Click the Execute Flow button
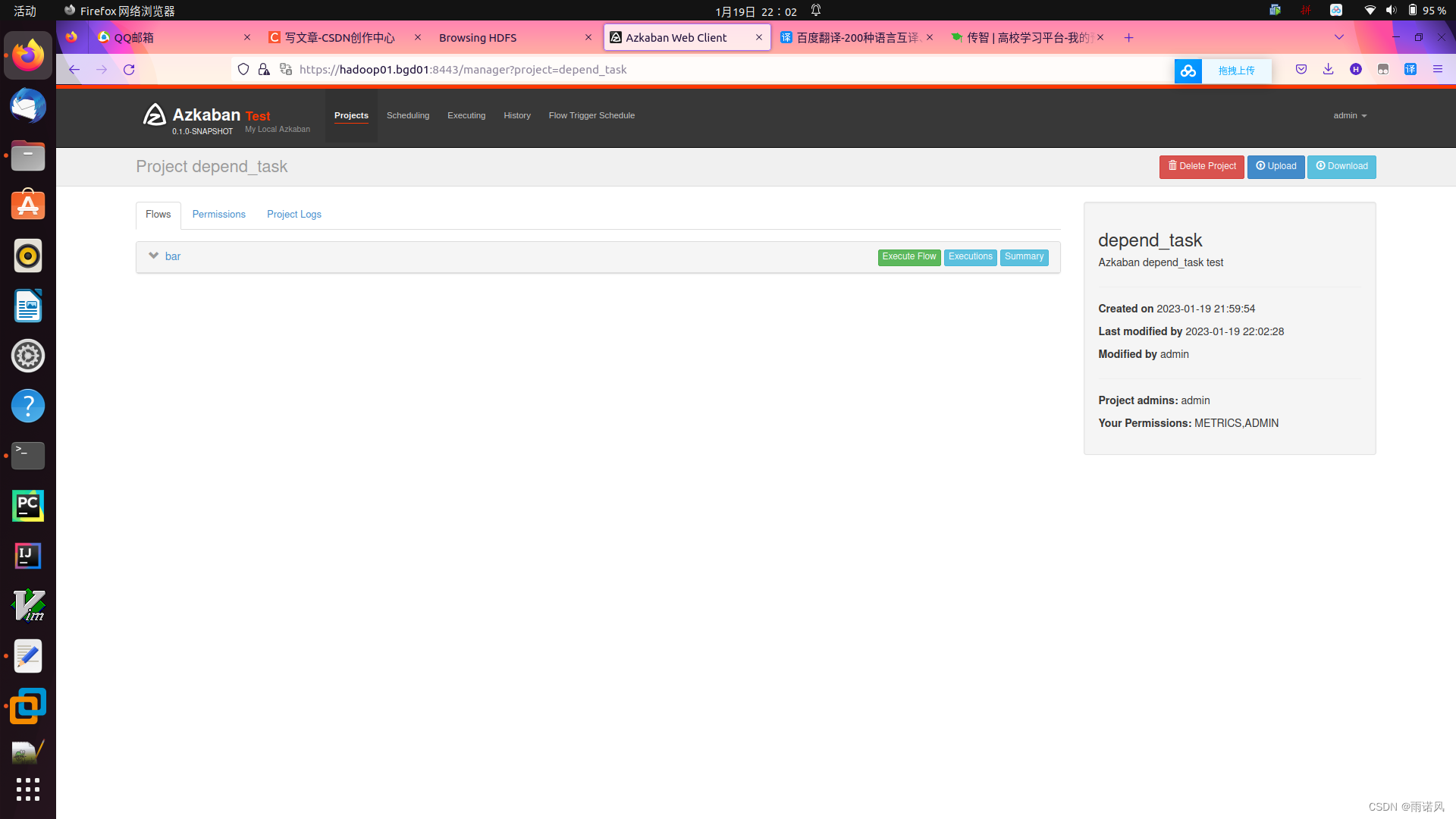Viewport: 1456px width, 819px height. (908, 257)
